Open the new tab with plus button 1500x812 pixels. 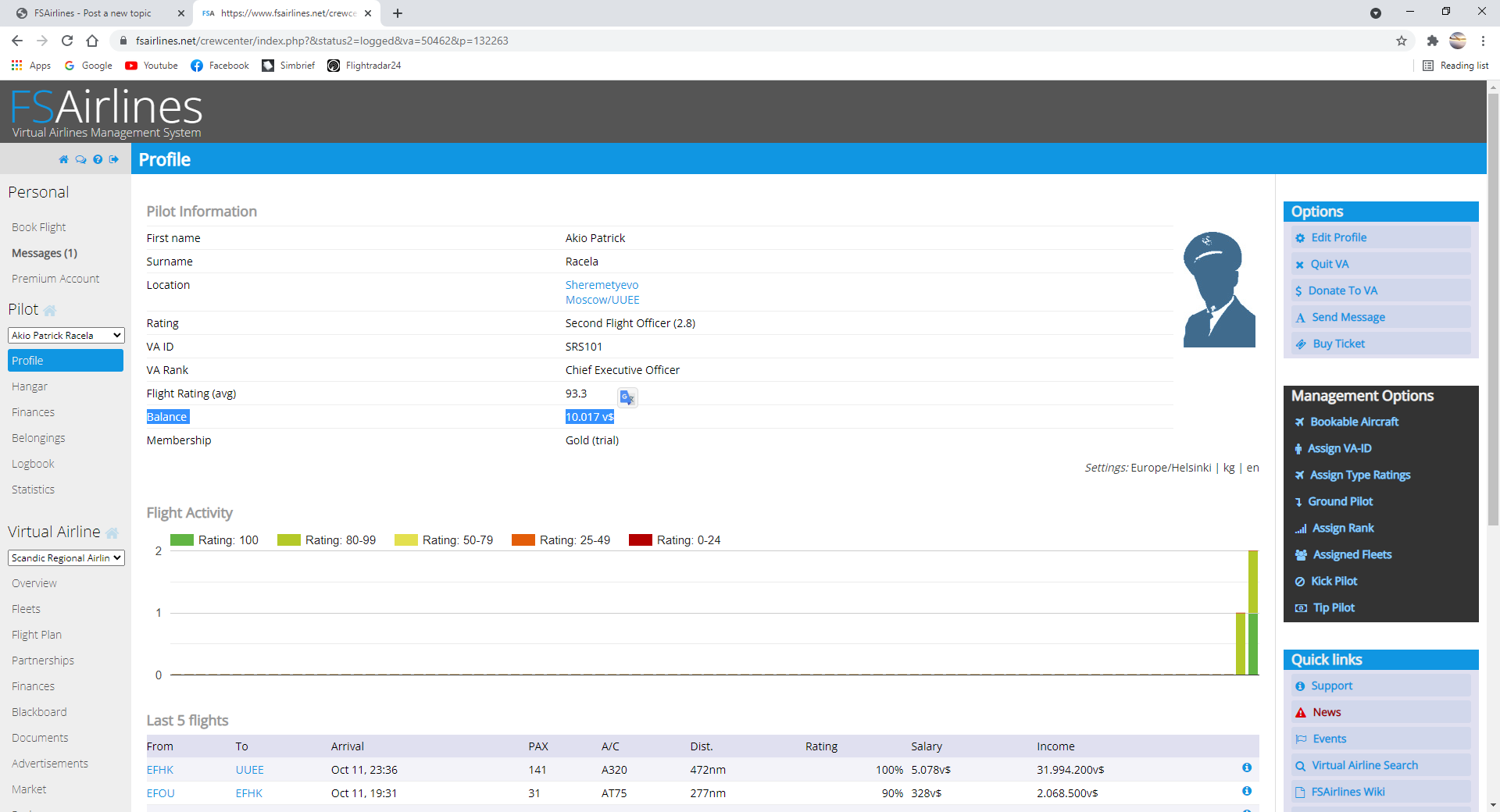(398, 13)
